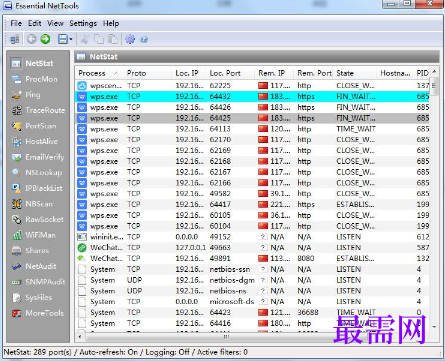Select the System row with netbios-ssn port
Image resolution: width=445 pixels, height=361 pixels.
point(253,269)
